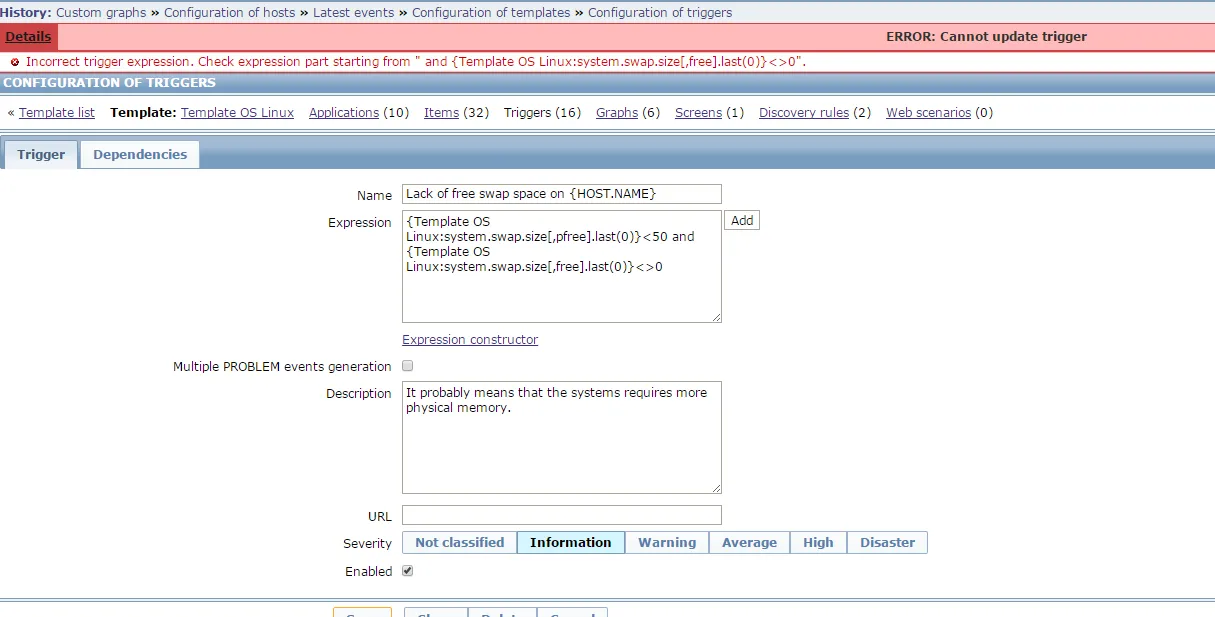1215x617 pixels.
Task: Set severity to Not classified
Action: 460,543
